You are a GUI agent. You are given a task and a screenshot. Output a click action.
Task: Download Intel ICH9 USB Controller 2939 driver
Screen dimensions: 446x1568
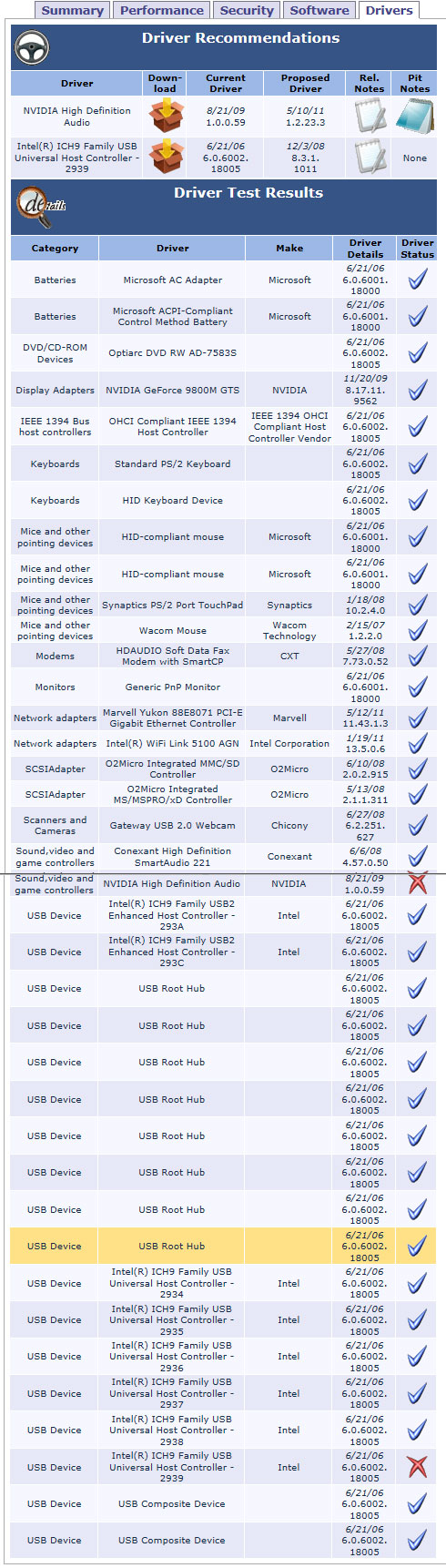click(x=166, y=158)
